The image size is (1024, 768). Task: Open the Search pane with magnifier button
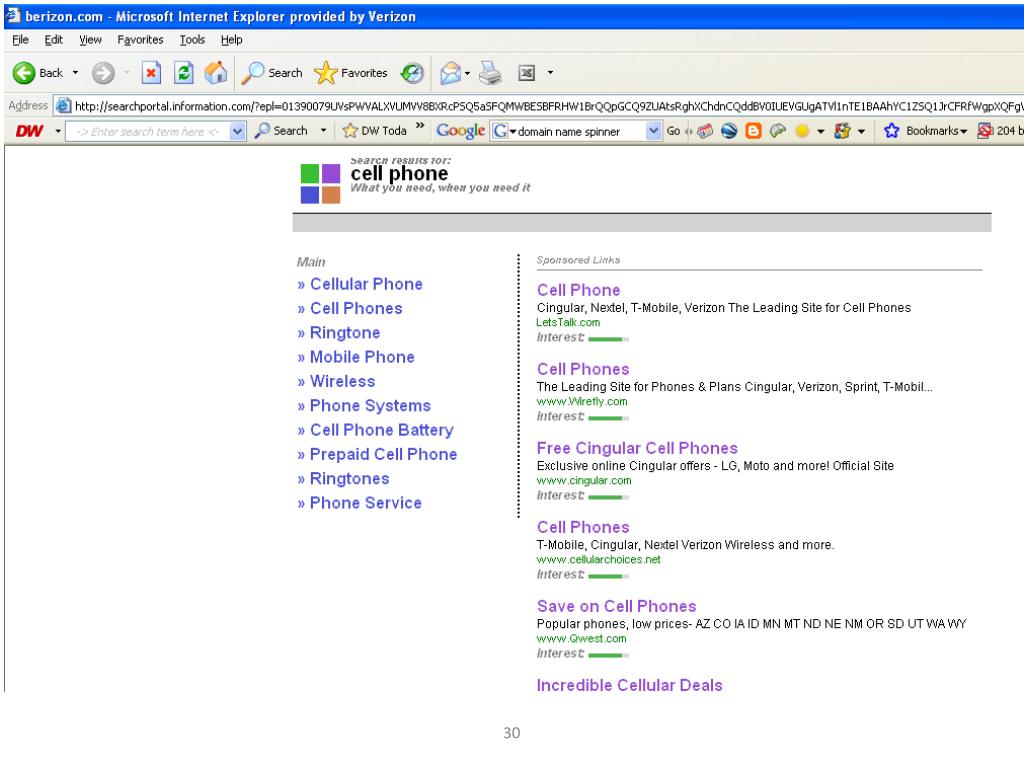[x=272, y=73]
